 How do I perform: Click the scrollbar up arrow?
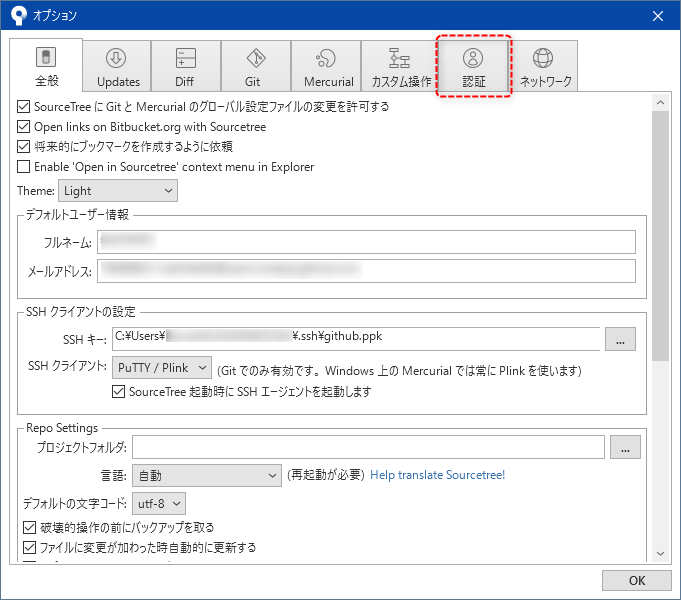661,103
